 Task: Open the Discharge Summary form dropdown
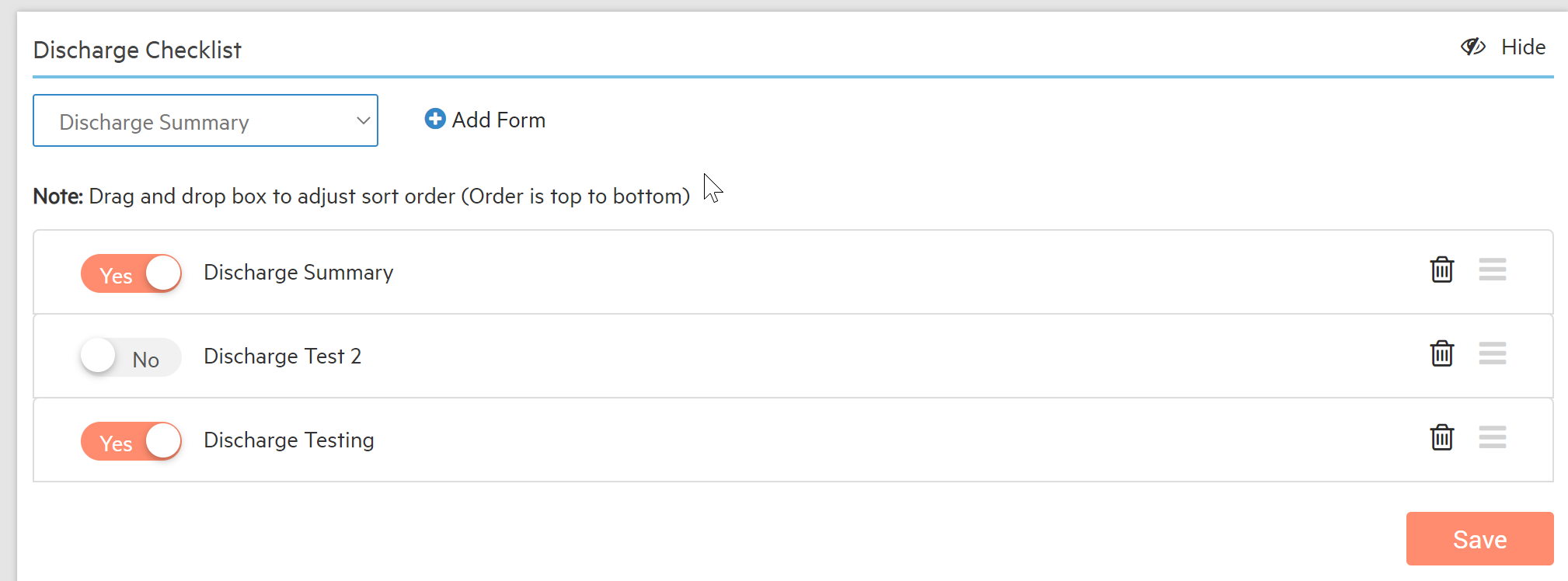tap(205, 120)
